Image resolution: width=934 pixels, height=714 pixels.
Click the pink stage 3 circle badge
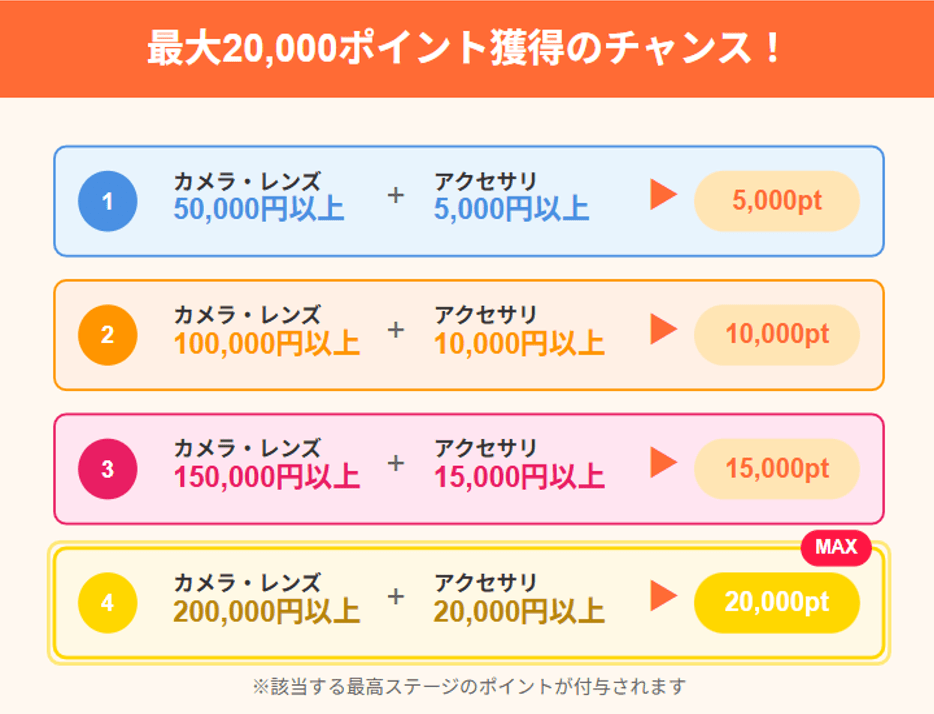pos(107,469)
